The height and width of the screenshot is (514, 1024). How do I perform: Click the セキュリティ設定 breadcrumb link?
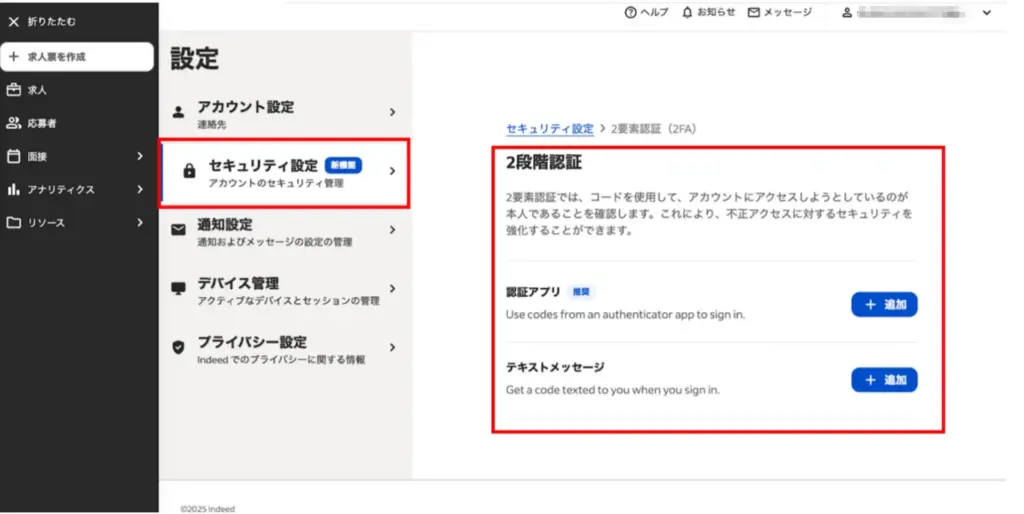(x=549, y=129)
